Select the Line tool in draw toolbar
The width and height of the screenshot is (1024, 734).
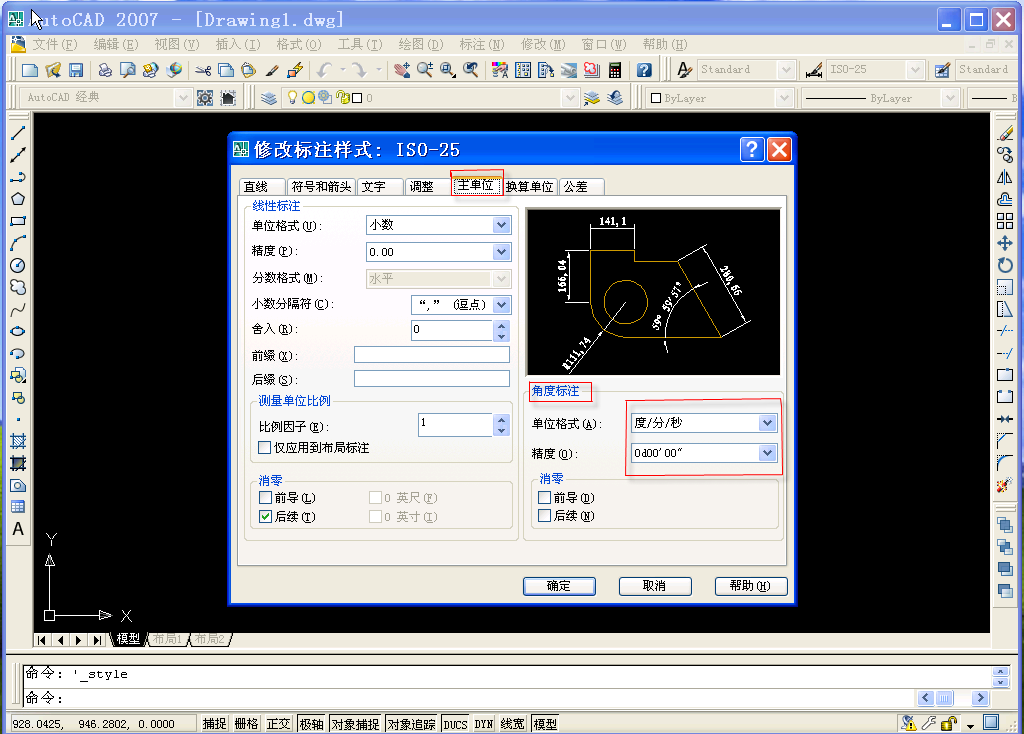coord(18,133)
